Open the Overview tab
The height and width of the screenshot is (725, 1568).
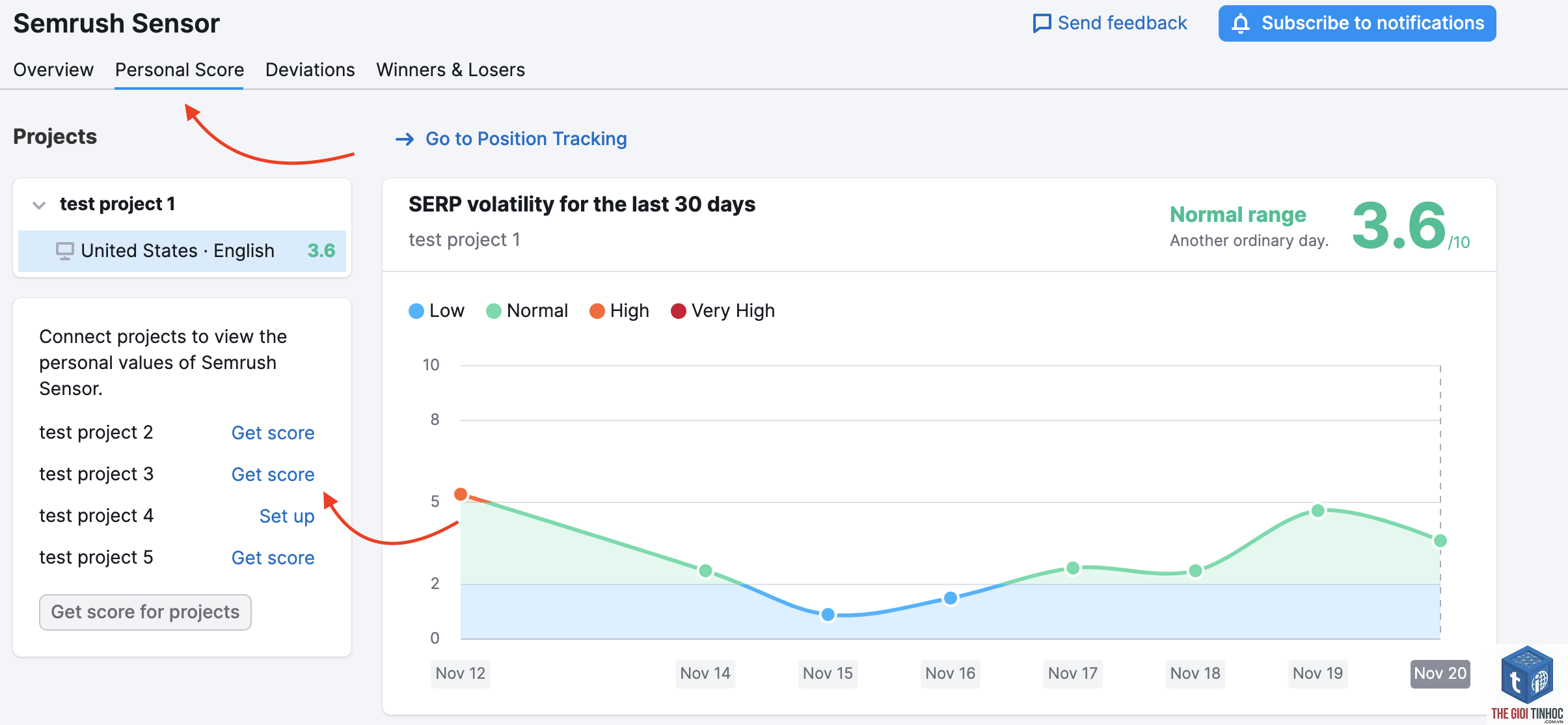[53, 70]
